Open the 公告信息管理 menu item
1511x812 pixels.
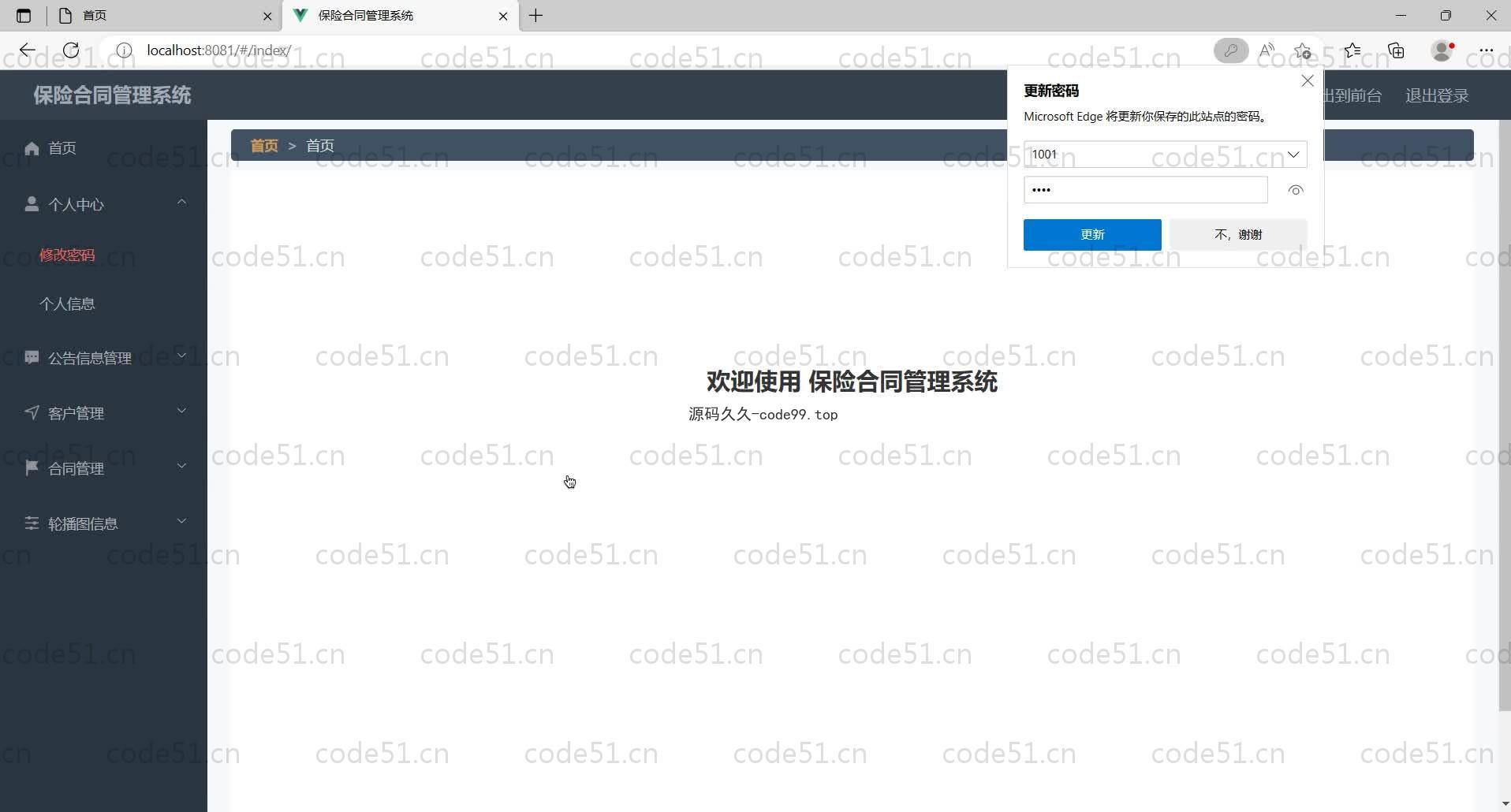(103, 358)
